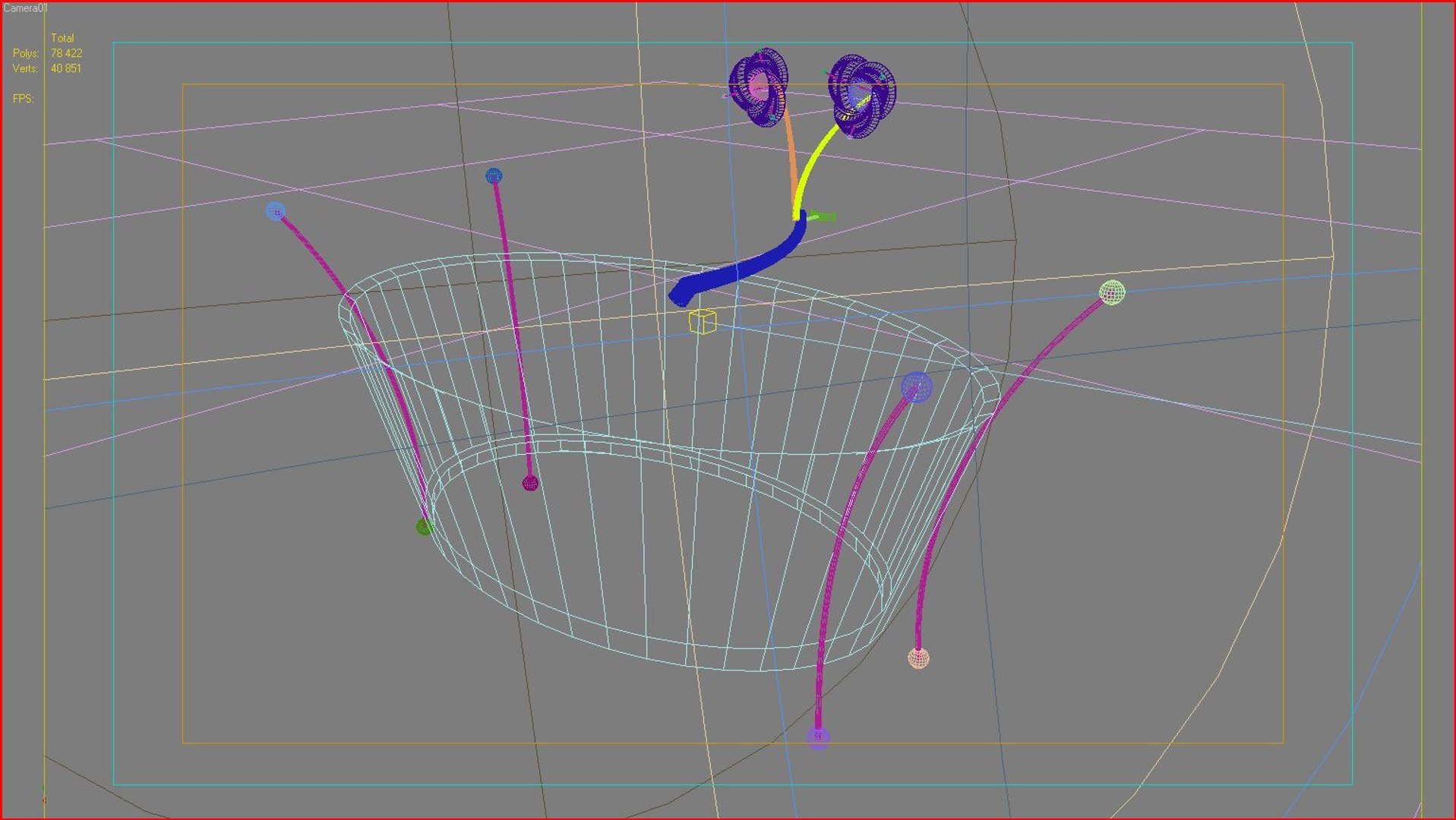Viewport: 1456px width, 820px height.
Task: Select the left purple torus knot handle
Action: point(758,87)
